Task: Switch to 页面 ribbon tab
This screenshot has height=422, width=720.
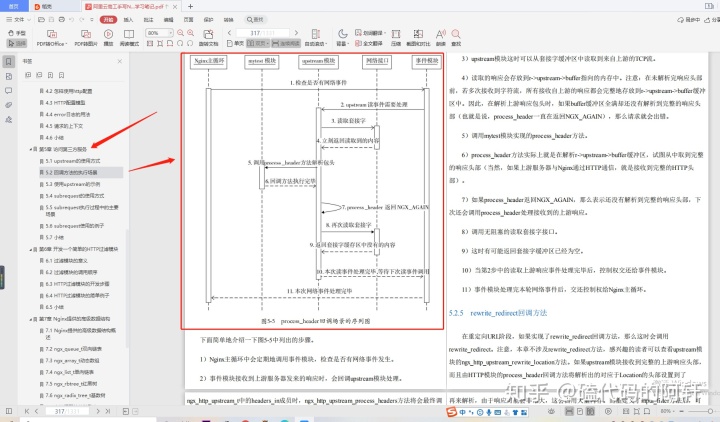Action: coord(188,20)
